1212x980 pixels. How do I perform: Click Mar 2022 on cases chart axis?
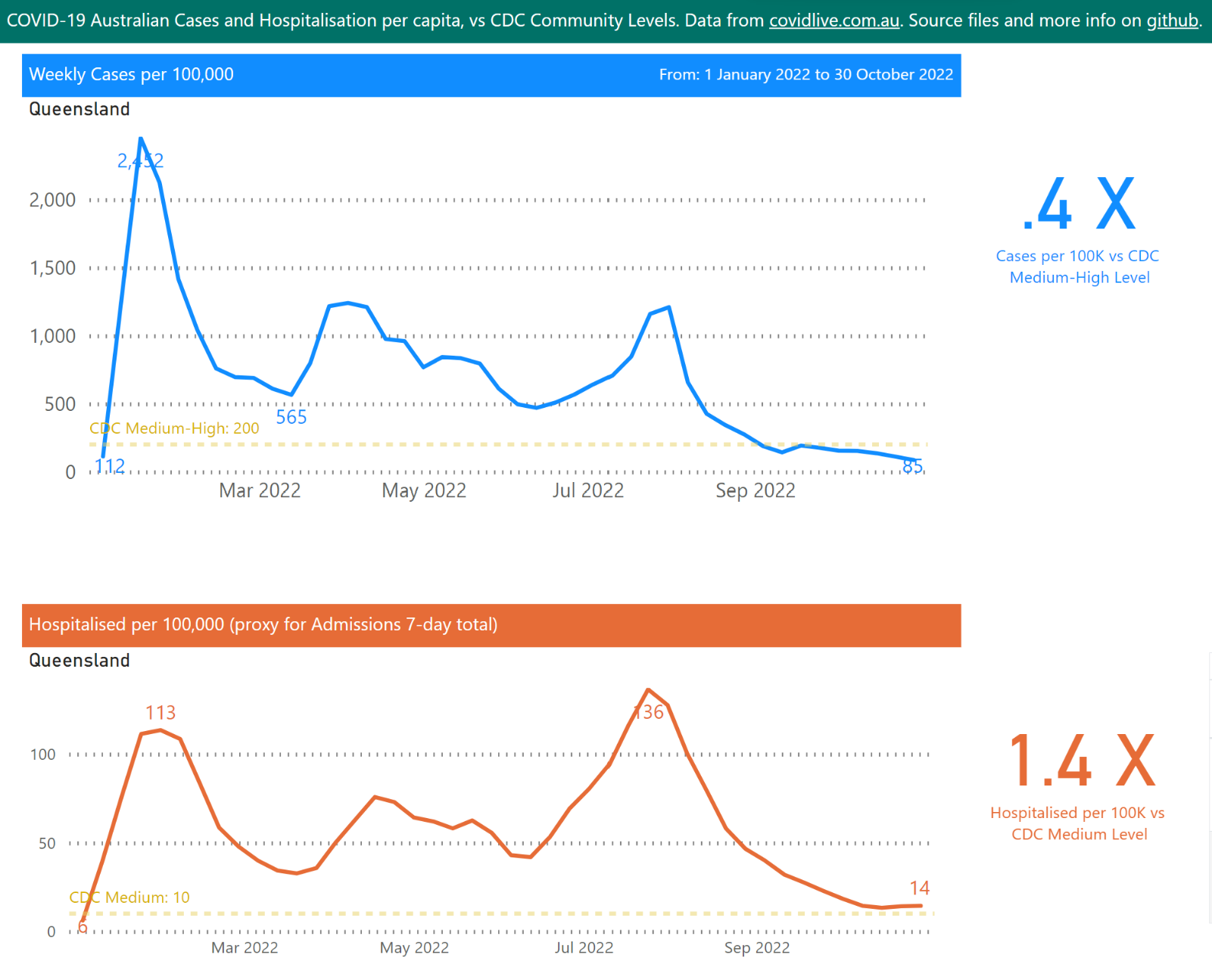(260, 490)
